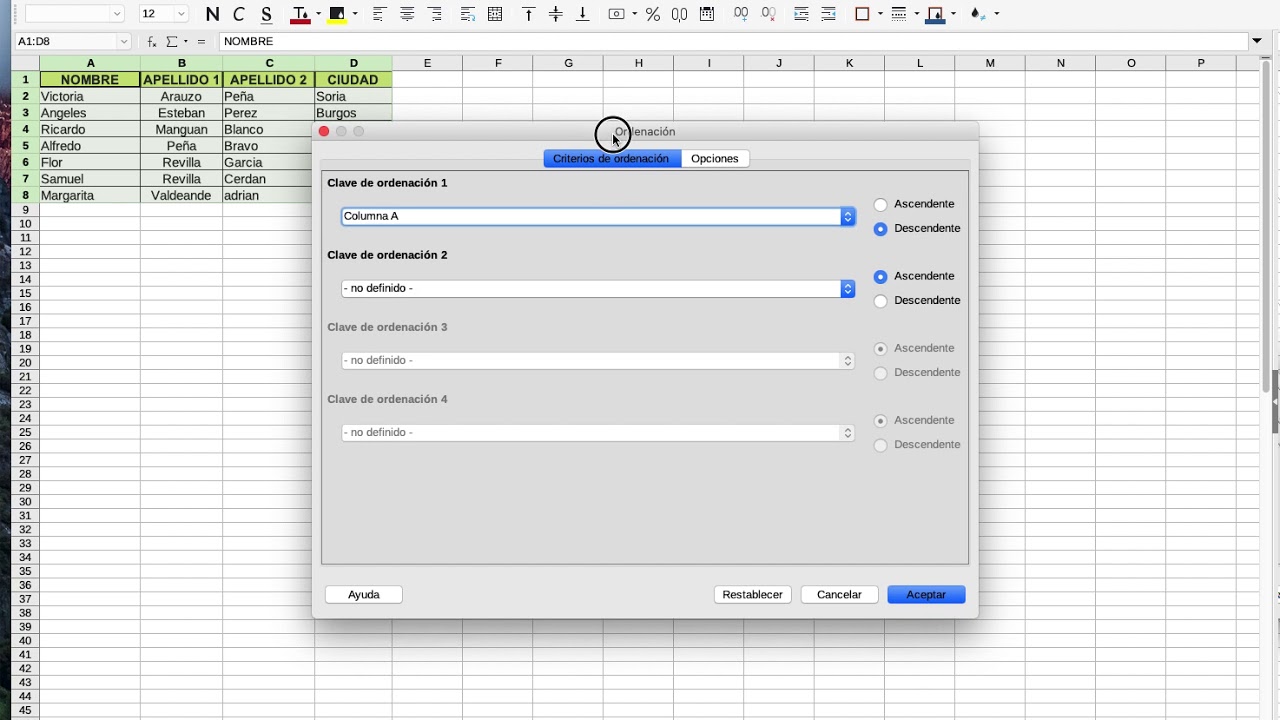Screen dimensions: 1280x720
Task: Open the currency format dropdown arrow
Action: click(x=635, y=14)
